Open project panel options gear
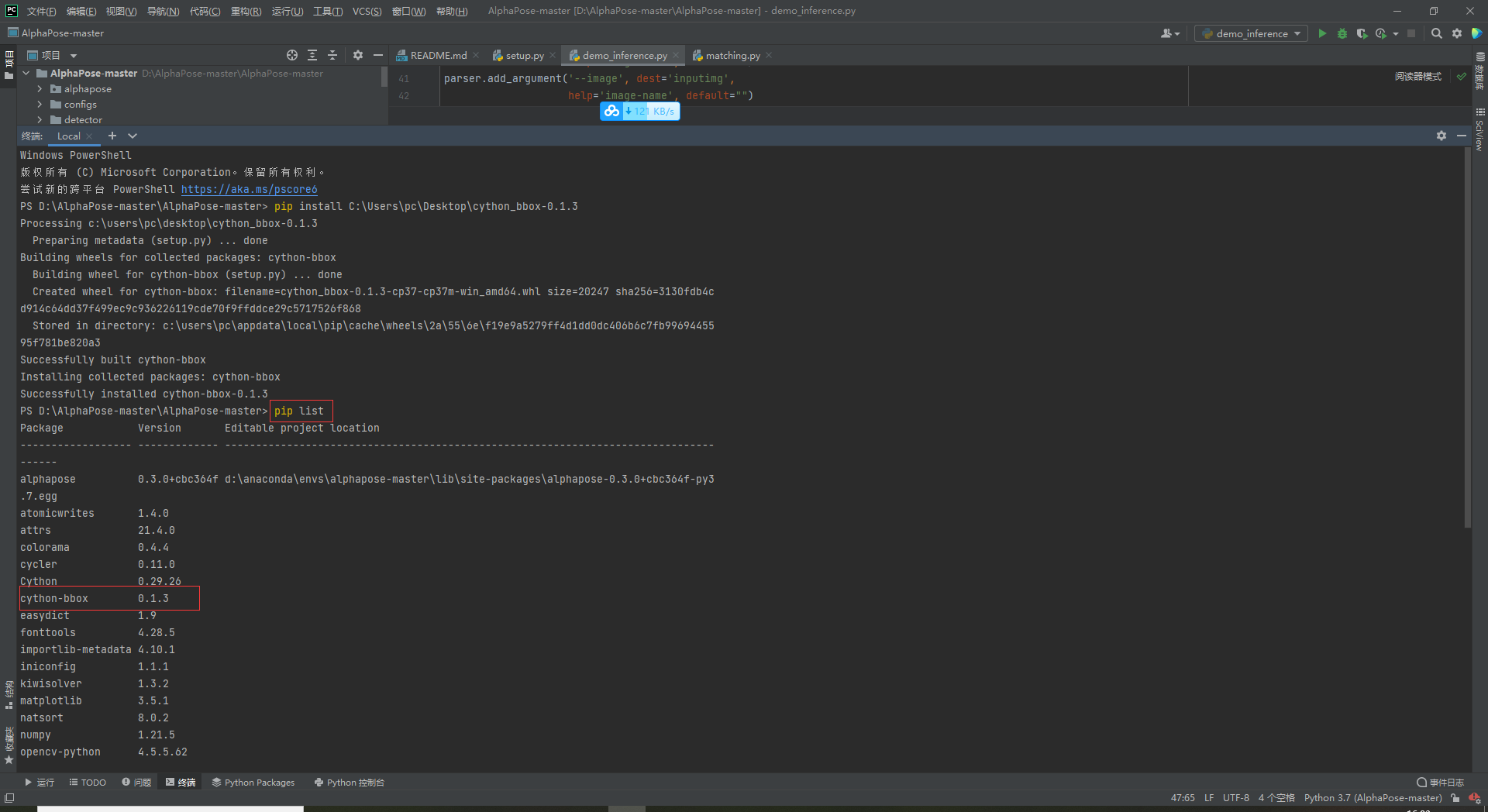This screenshot has height=812, width=1488. (357, 55)
